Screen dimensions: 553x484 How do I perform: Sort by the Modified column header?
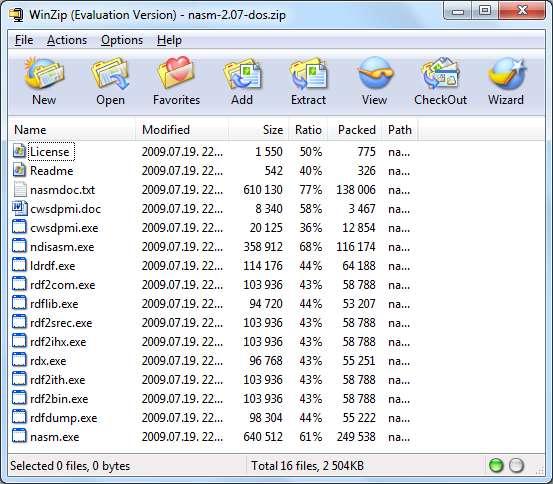tap(182, 129)
